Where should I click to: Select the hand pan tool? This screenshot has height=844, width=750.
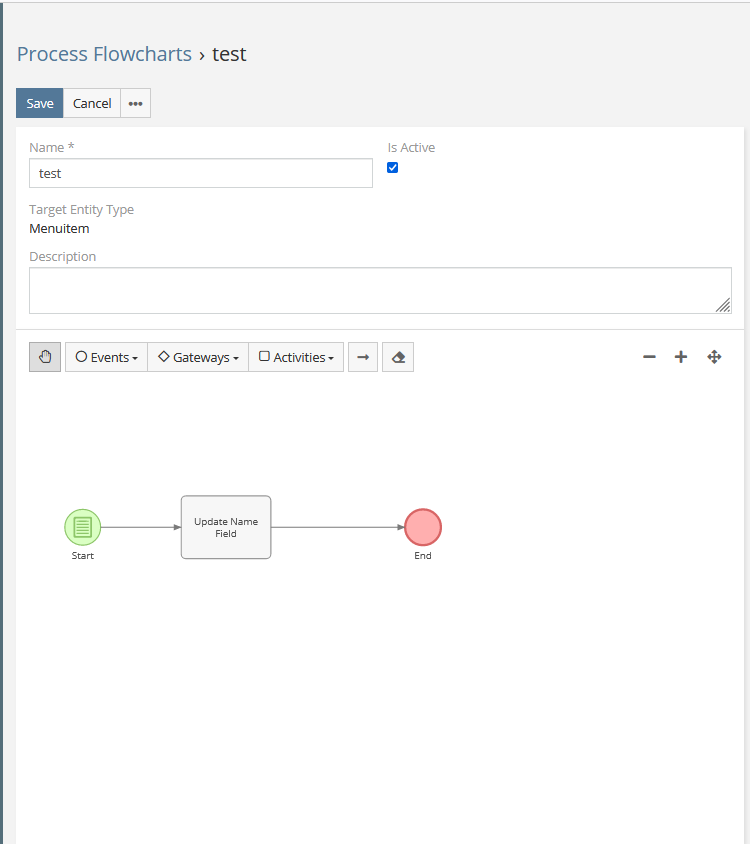pos(45,357)
